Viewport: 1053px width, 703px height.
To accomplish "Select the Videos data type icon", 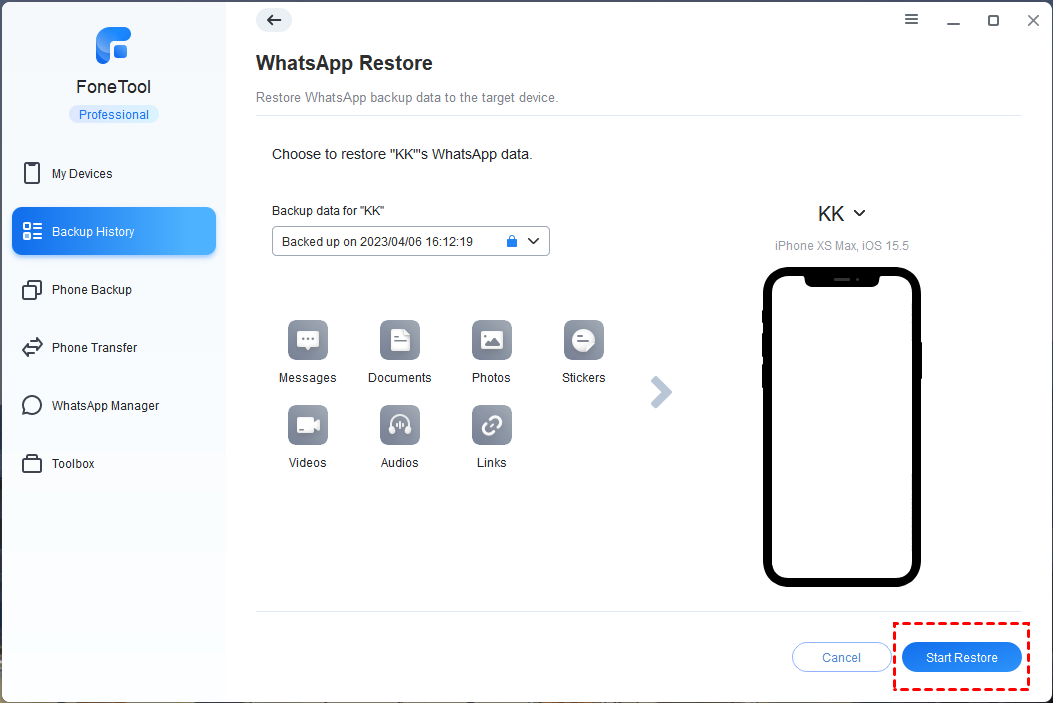I will tap(307, 425).
